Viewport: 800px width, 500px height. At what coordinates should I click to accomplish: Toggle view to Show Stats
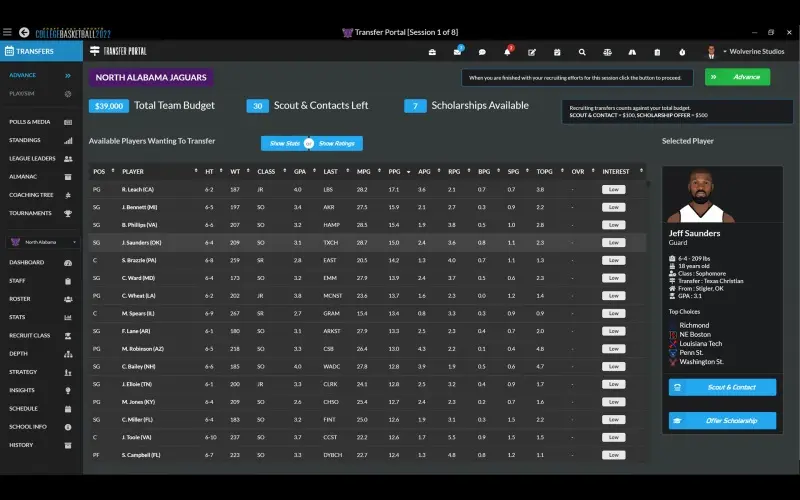tap(284, 144)
